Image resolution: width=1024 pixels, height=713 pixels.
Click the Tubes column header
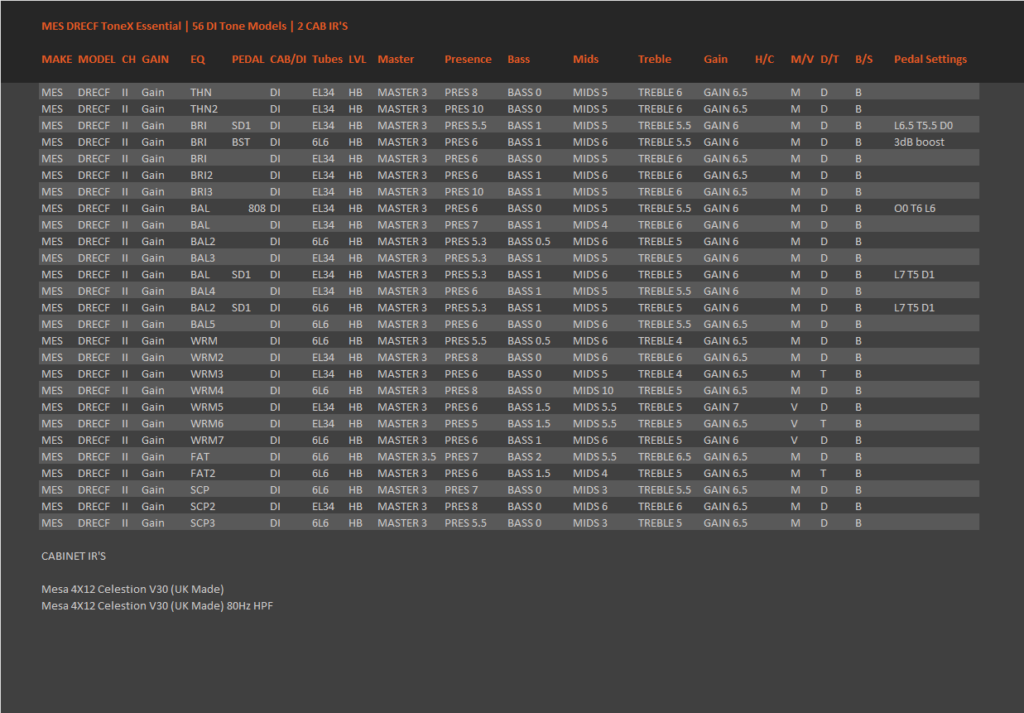tap(327, 59)
